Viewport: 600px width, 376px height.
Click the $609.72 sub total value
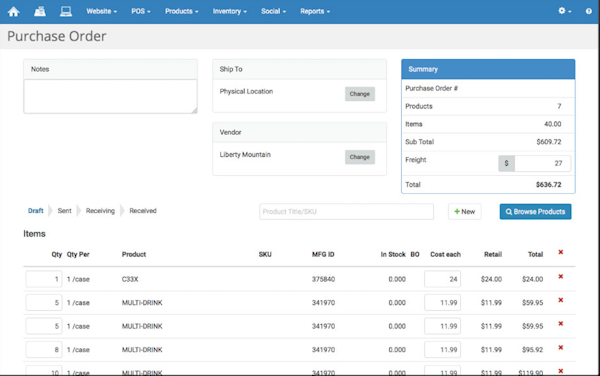click(x=549, y=142)
